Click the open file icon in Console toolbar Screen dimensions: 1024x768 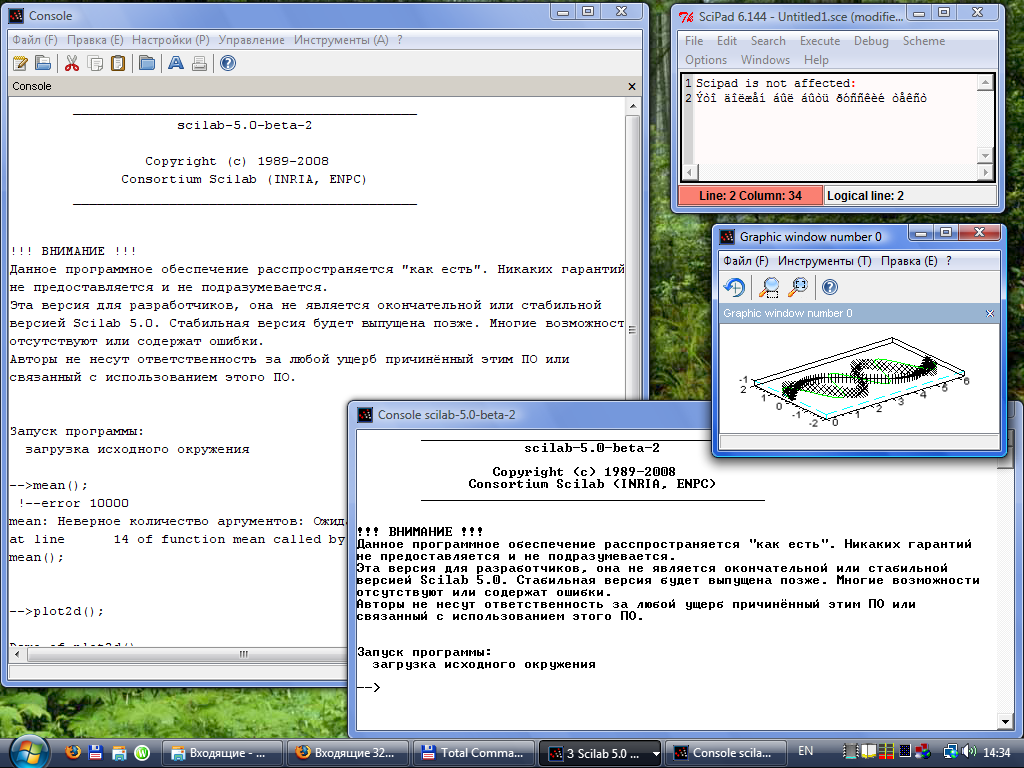pos(43,63)
